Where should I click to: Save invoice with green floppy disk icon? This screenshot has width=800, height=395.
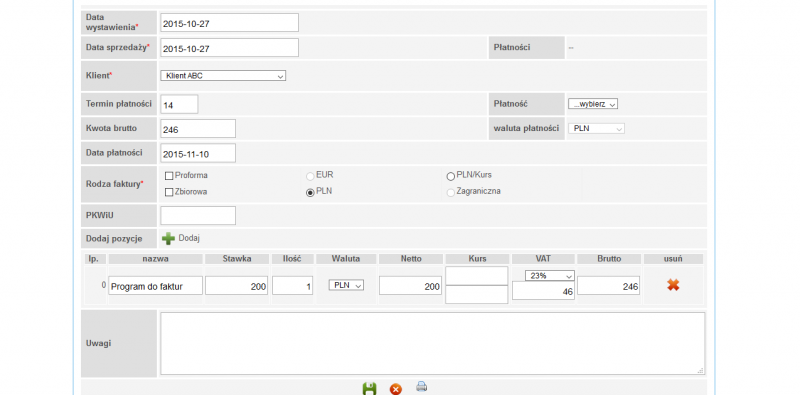[x=369, y=389]
